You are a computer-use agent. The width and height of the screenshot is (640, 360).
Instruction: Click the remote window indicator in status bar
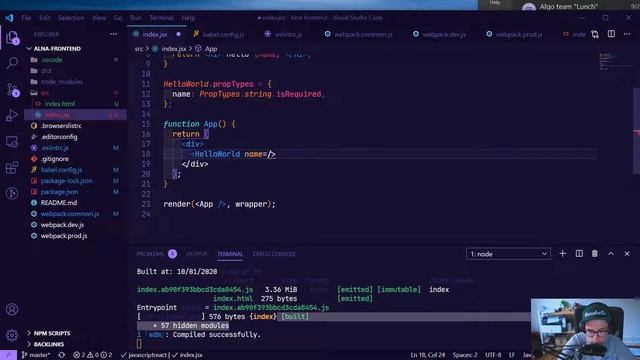coord(8,355)
